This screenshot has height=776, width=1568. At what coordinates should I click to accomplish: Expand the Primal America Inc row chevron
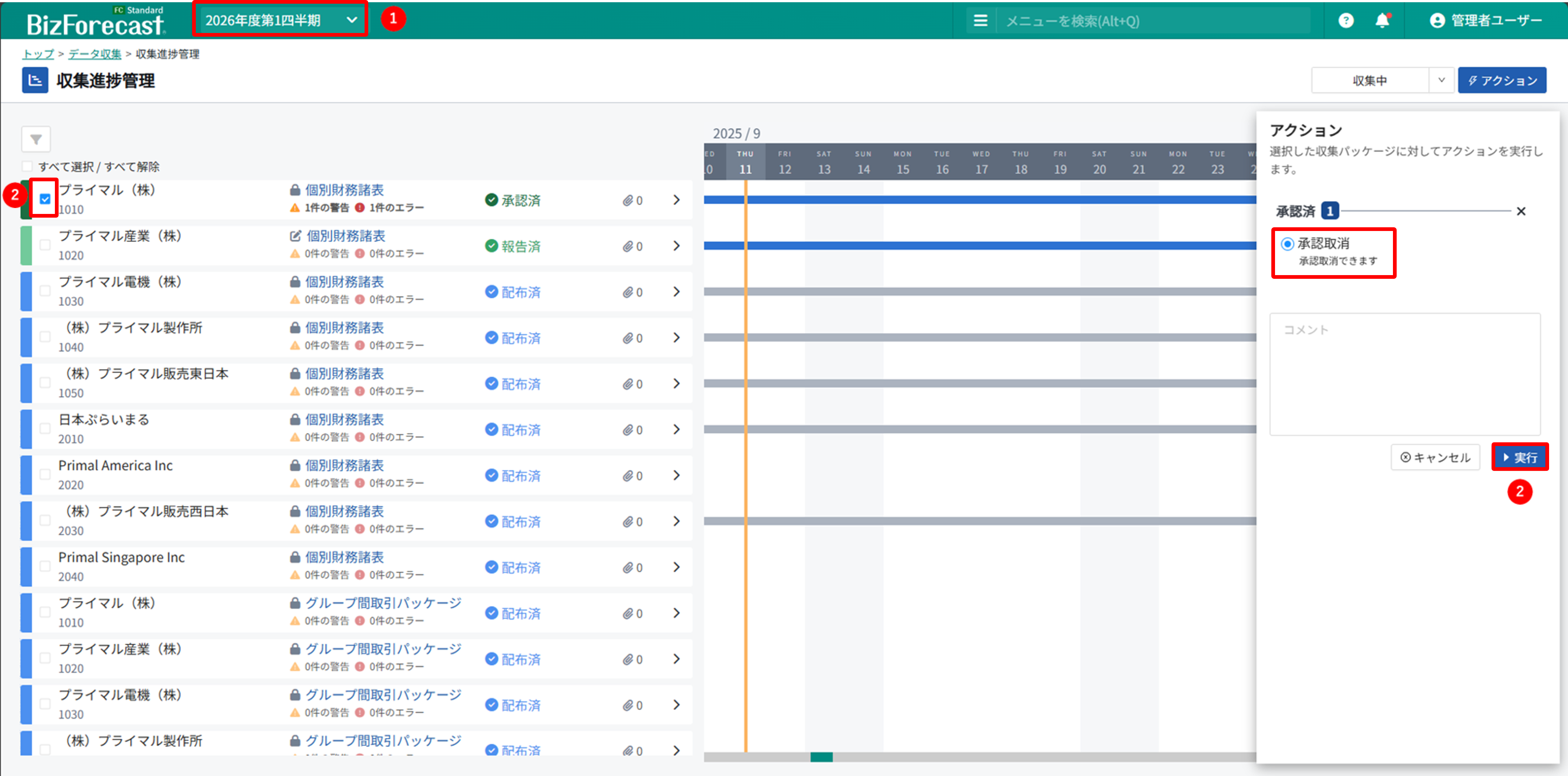pyautogui.click(x=676, y=475)
